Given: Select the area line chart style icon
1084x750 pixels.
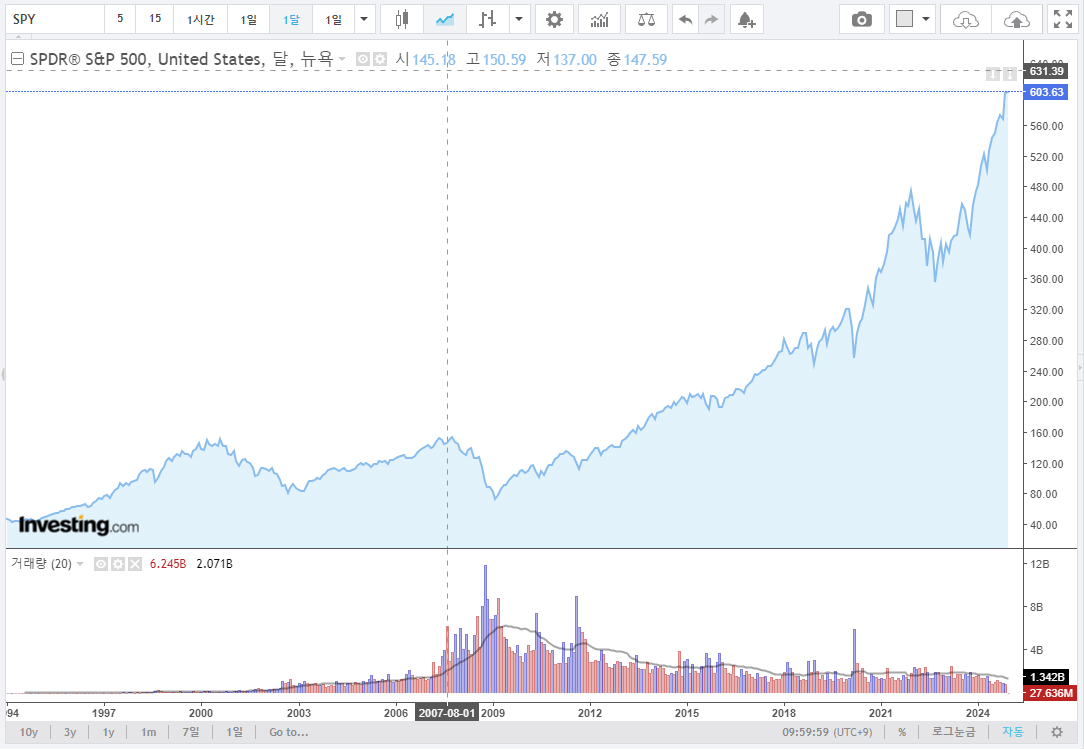Looking at the screenshot, I should coord(445,19).
